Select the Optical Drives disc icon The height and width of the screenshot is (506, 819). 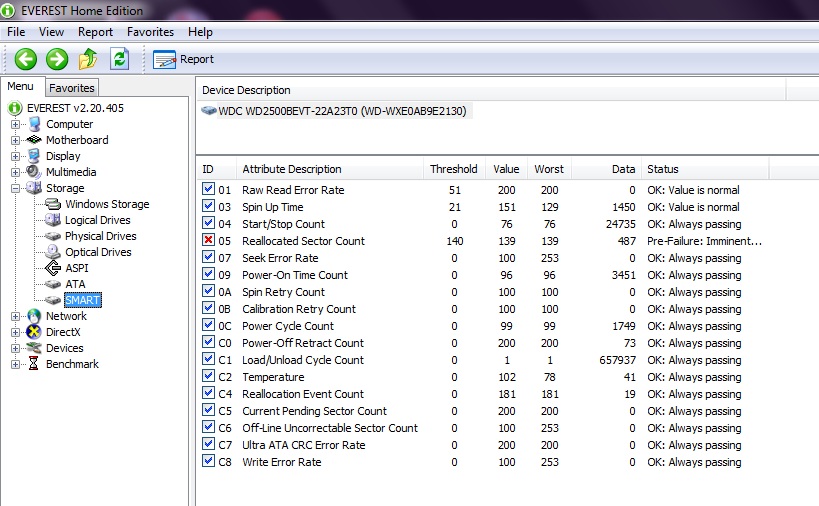53,252
